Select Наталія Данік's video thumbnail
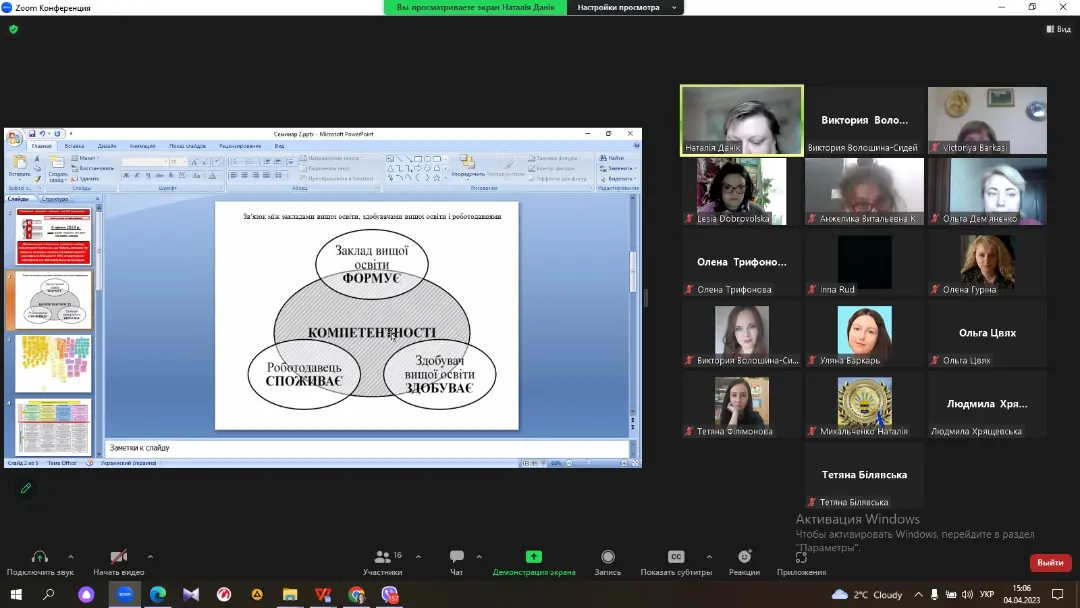Screen dimensions: 1080x608 click(741, 120)
